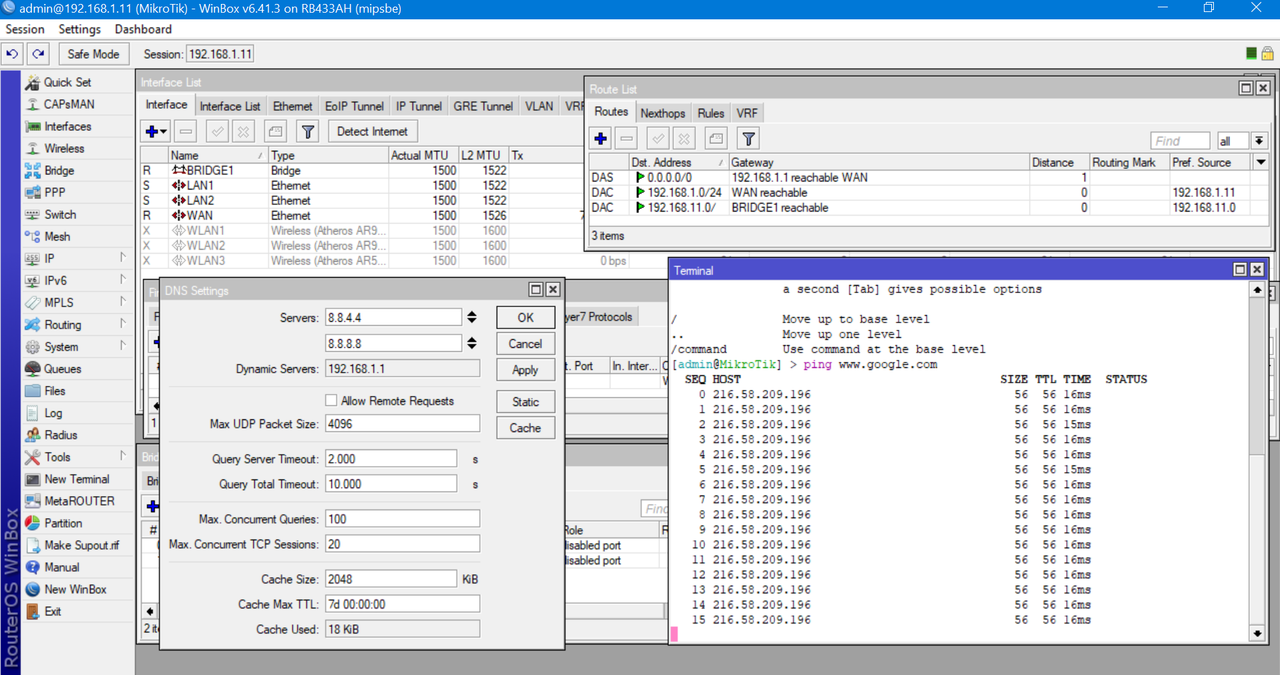
Task: Click the filter icon in Route List
Action: (748, 139)
